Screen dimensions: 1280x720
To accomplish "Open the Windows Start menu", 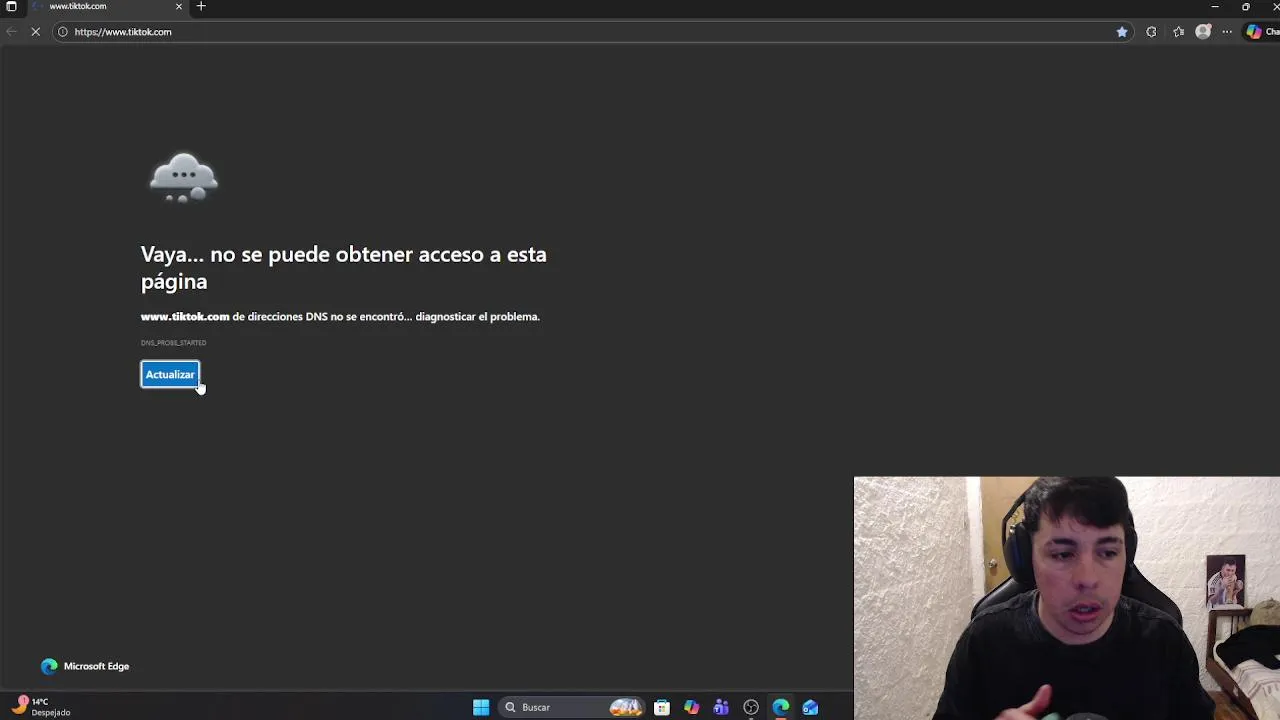I will pyautogui.click(x=481, y=707).
